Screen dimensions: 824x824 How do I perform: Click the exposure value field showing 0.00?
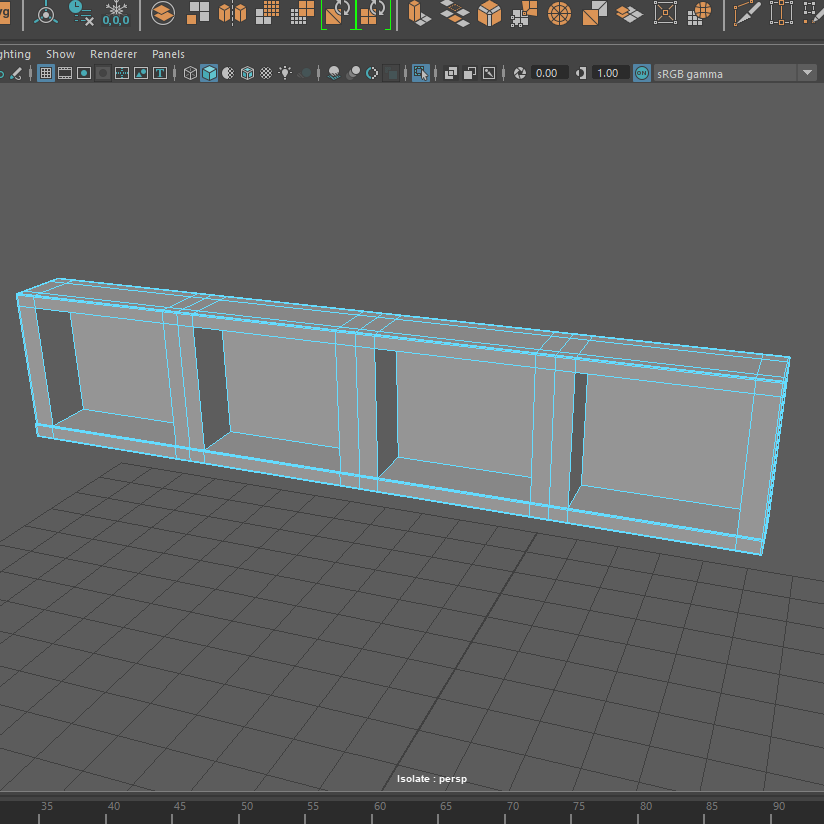(547, 73)
